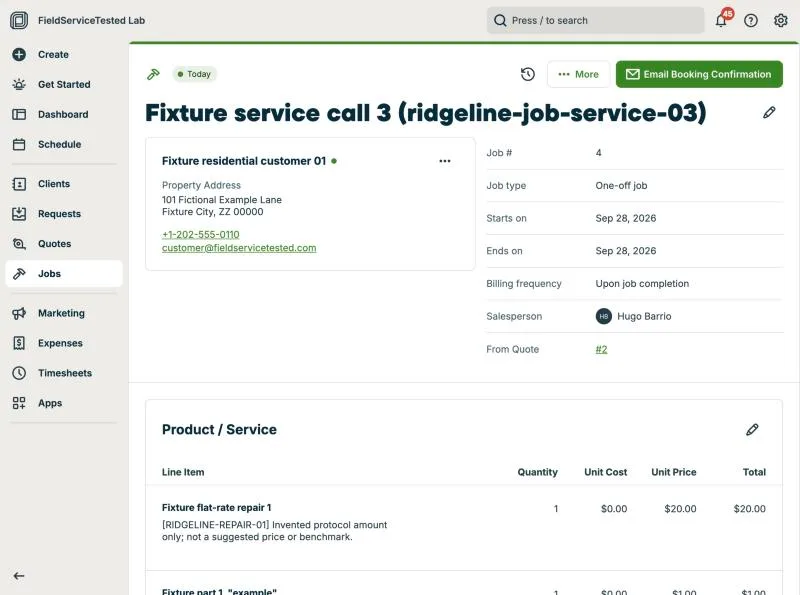The height and width of the screenshot is (595, 800).
Task: Click into the Press / to search field
Action: [x=595, y=20]
